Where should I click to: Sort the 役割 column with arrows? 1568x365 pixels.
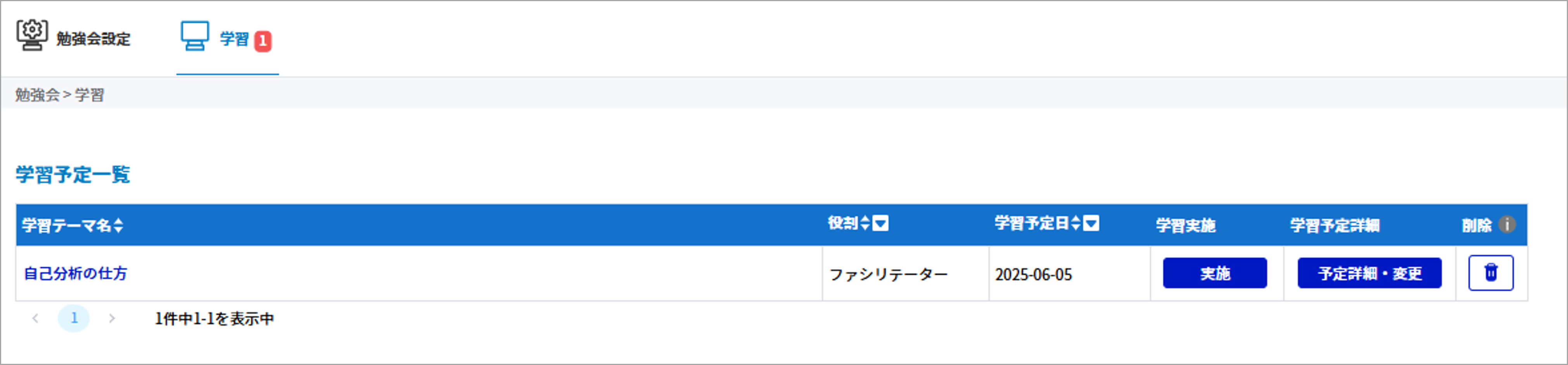pyautogui.click(x=865, y=223)
